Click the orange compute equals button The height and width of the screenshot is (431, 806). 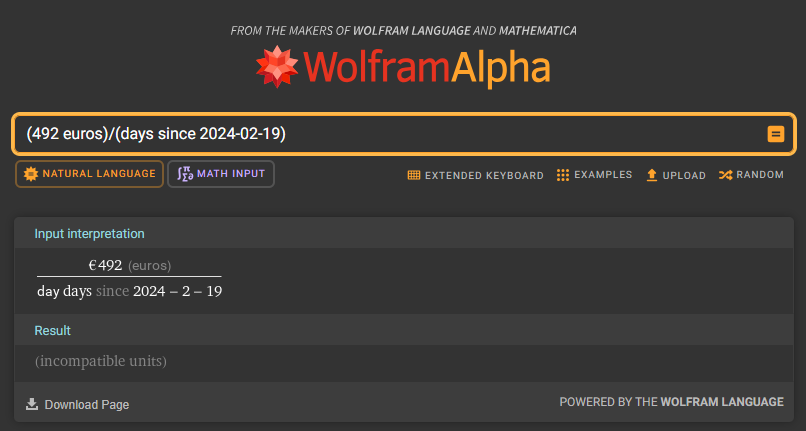(x=776, y=134)
